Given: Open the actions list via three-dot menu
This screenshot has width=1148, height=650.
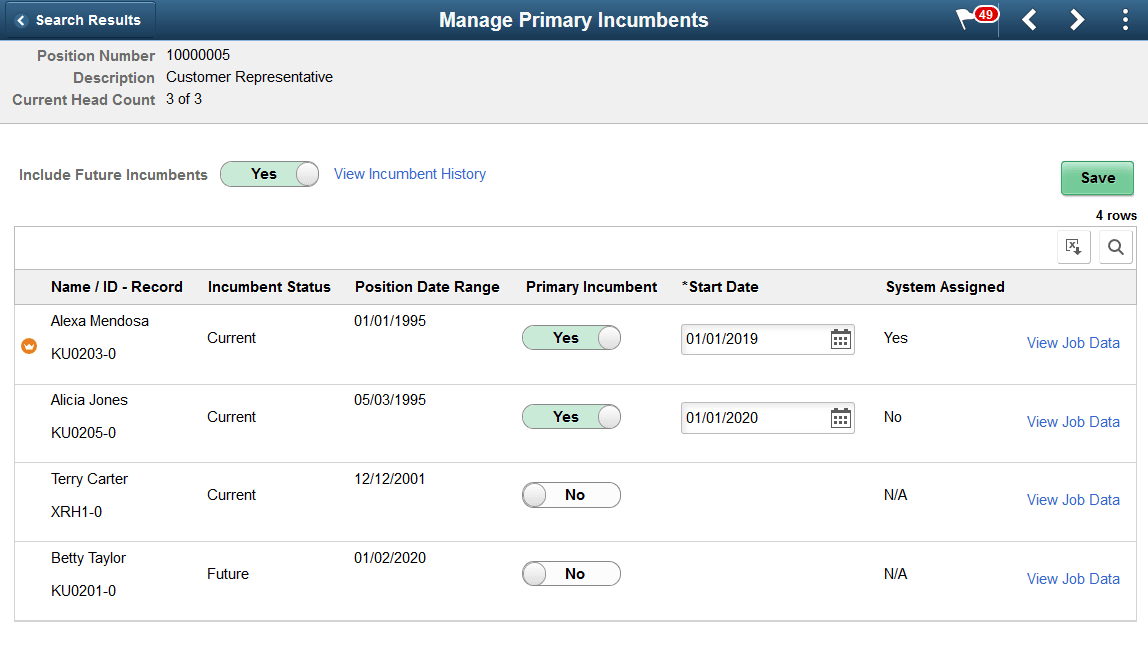Looking at the screenshot, I should 1124,19.
